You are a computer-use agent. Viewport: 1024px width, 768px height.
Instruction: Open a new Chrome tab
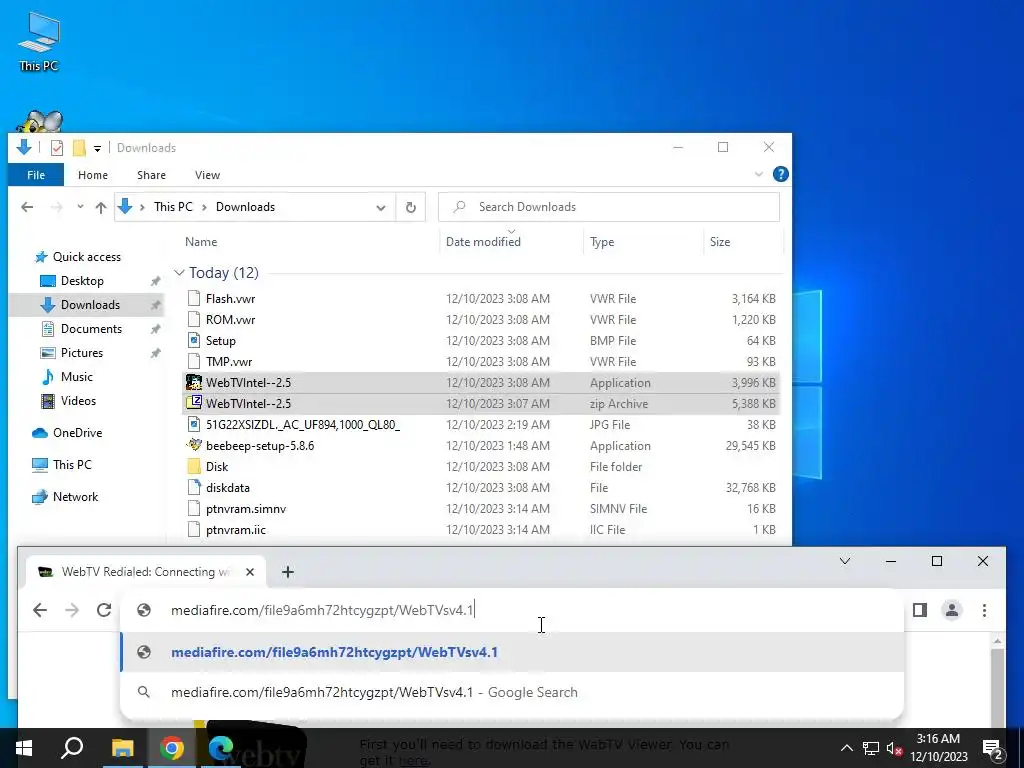pos(287,572)
